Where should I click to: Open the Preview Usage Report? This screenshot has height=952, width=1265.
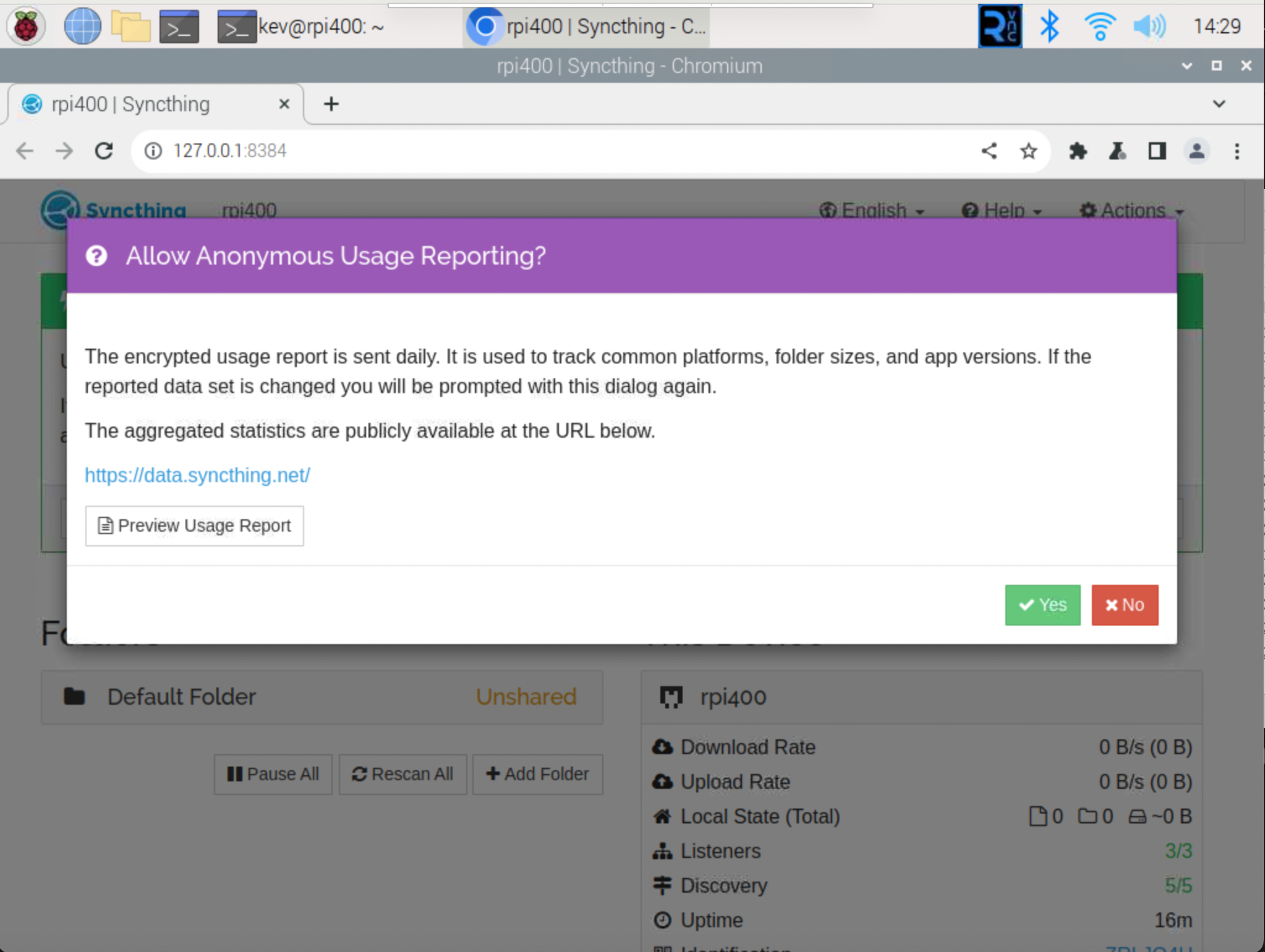[x=194, y=524]
